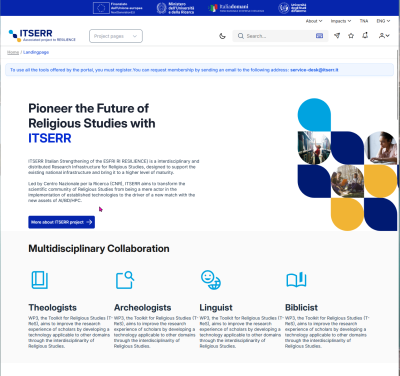The image size is (400, 376).
Task: Open the user account menu icon
Action: (x=384, y=36)
